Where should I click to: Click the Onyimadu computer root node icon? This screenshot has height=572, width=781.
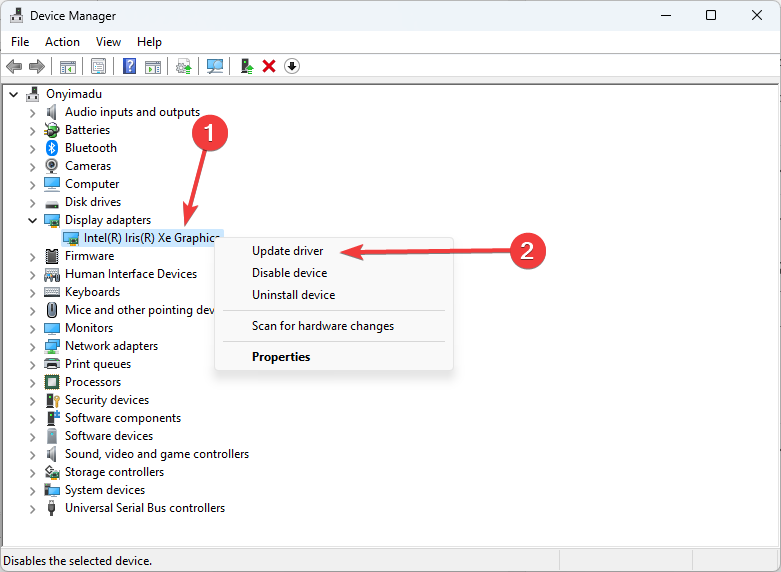[33, 94]
